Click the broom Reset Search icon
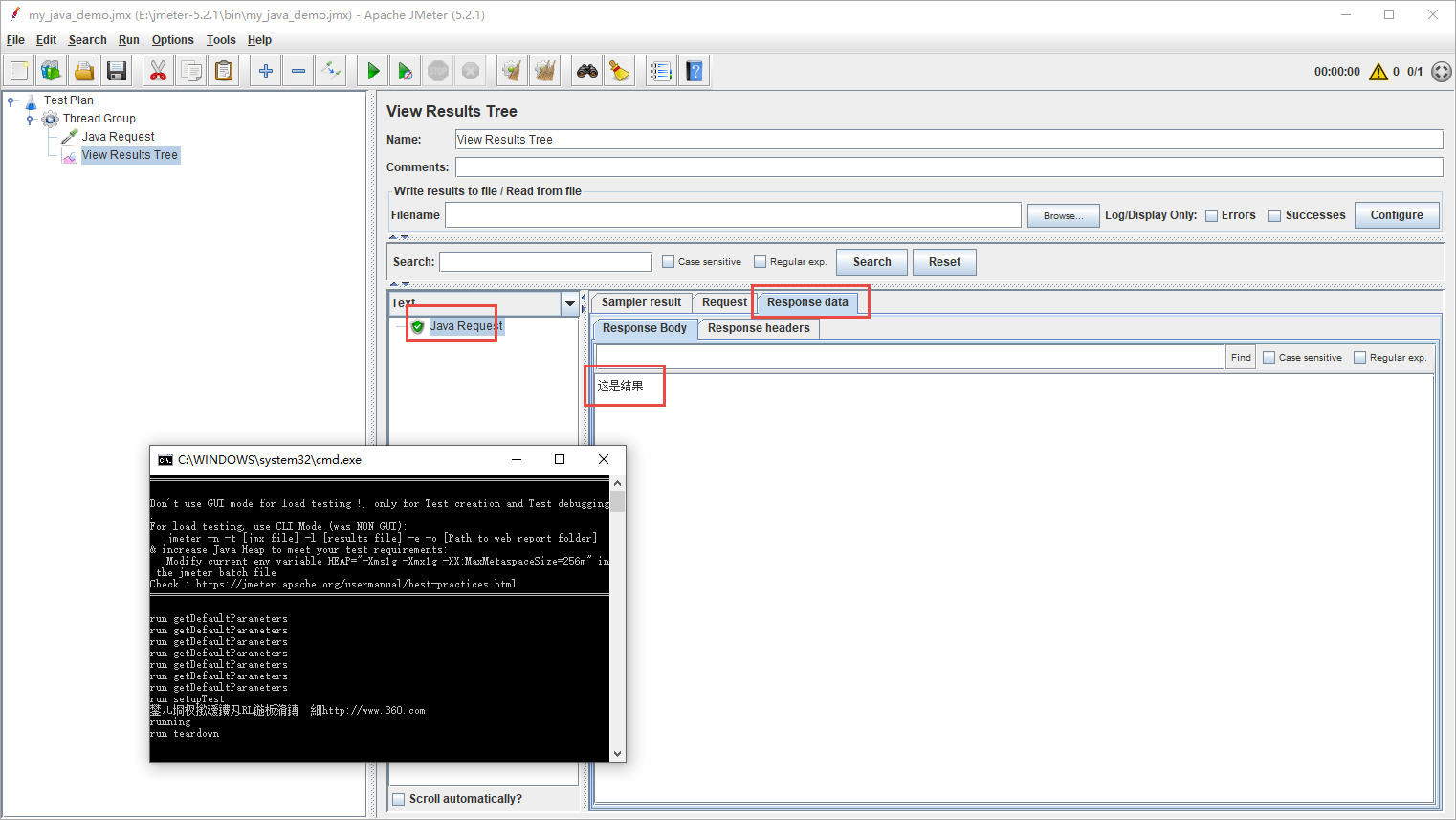The height and width of the screenshot is (820, 1456). click(x=620, y=71)
